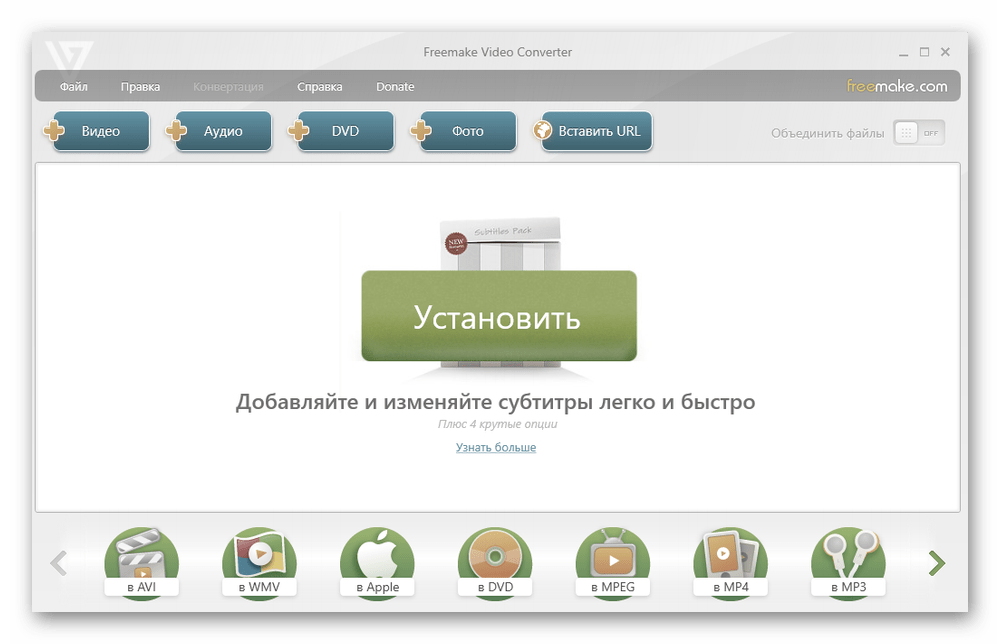Click the 'Вставить URL' button
Image resolution: width=1000 pixels, height=644 pixels.
tap(598, 132)
